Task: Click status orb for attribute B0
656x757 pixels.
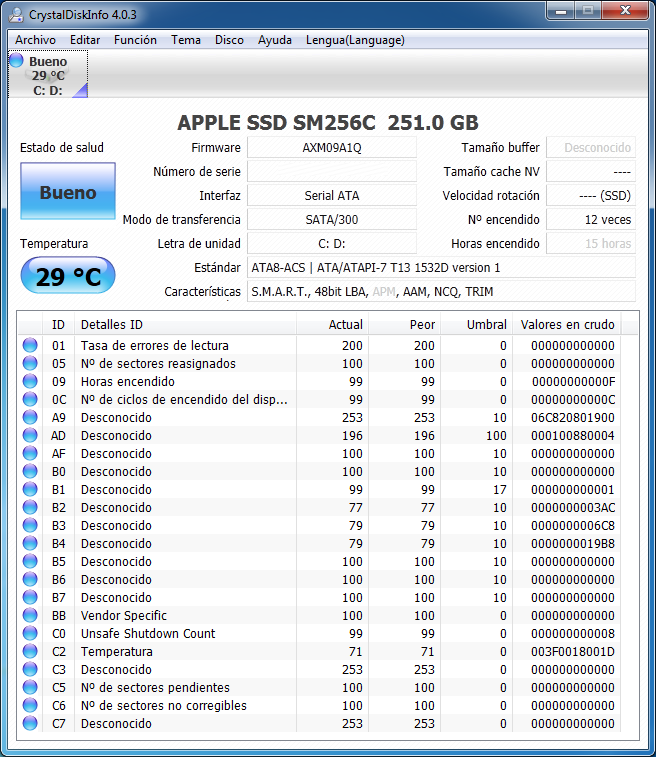Action: click(30, 471)
